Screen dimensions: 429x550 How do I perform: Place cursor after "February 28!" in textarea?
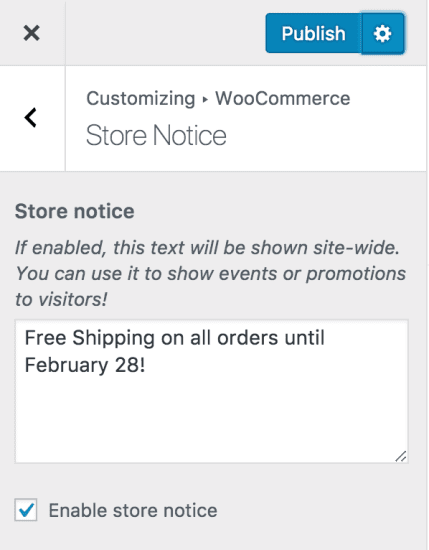click(147, 365)
